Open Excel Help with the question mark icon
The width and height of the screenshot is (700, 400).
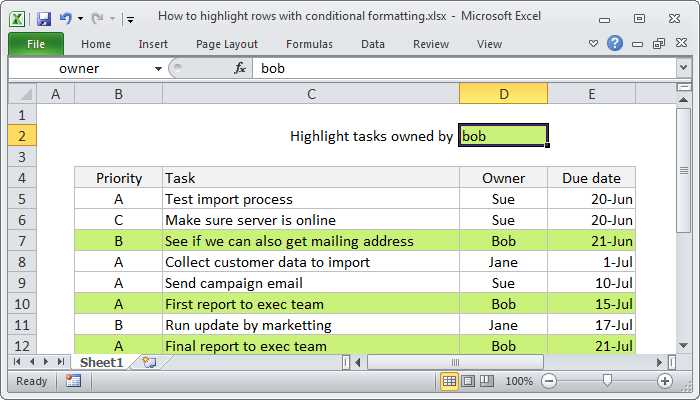615,43
